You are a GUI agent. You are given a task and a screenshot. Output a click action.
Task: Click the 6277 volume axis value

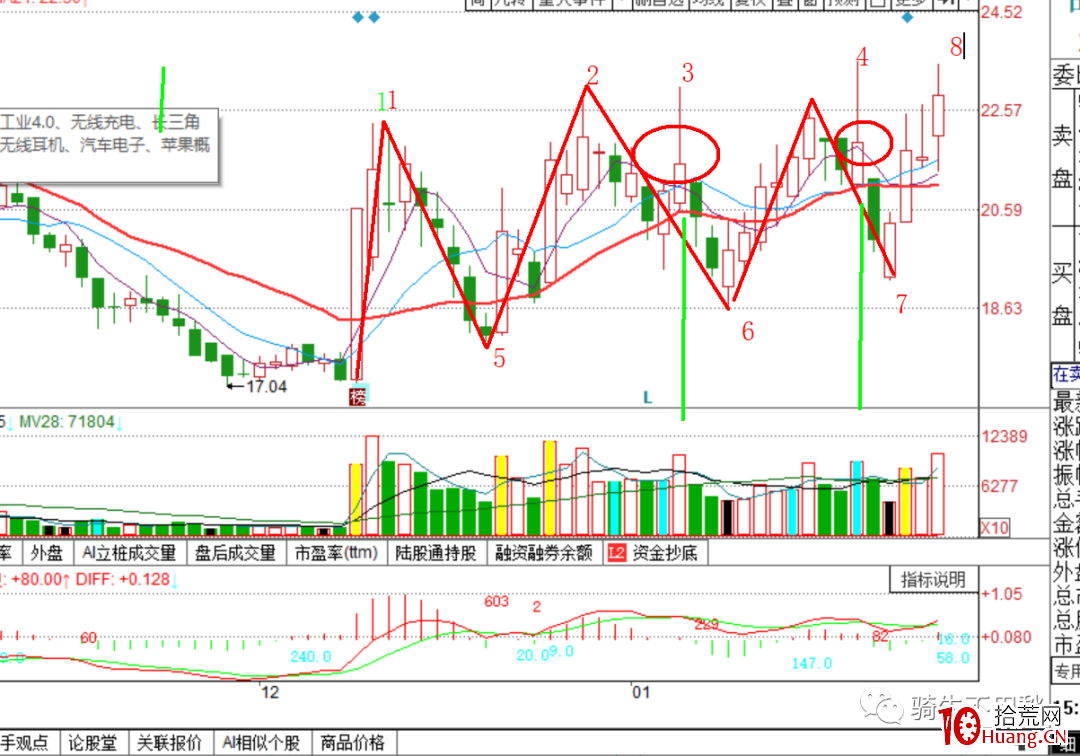[999, 486]
